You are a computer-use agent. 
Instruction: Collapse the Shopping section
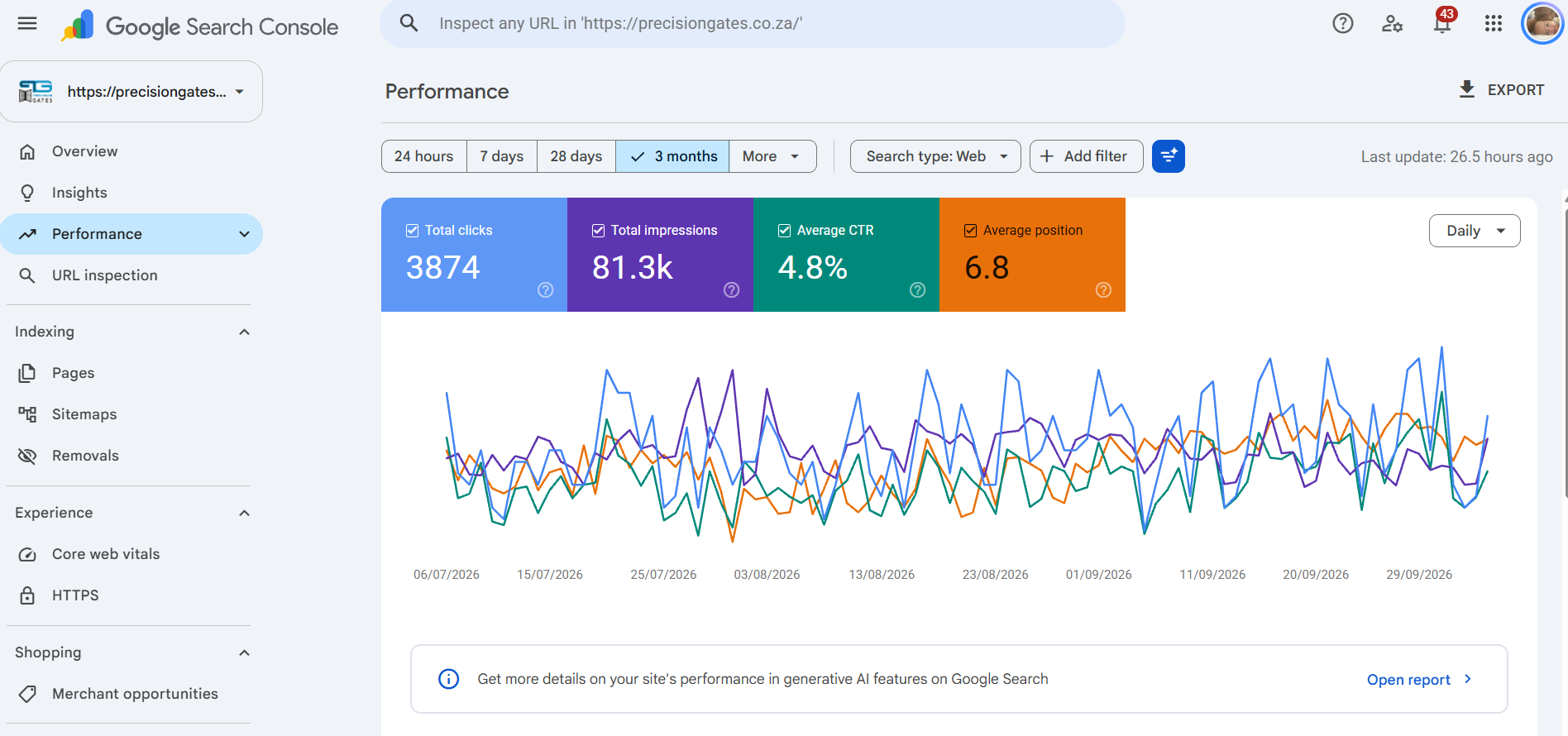[244, 652]
